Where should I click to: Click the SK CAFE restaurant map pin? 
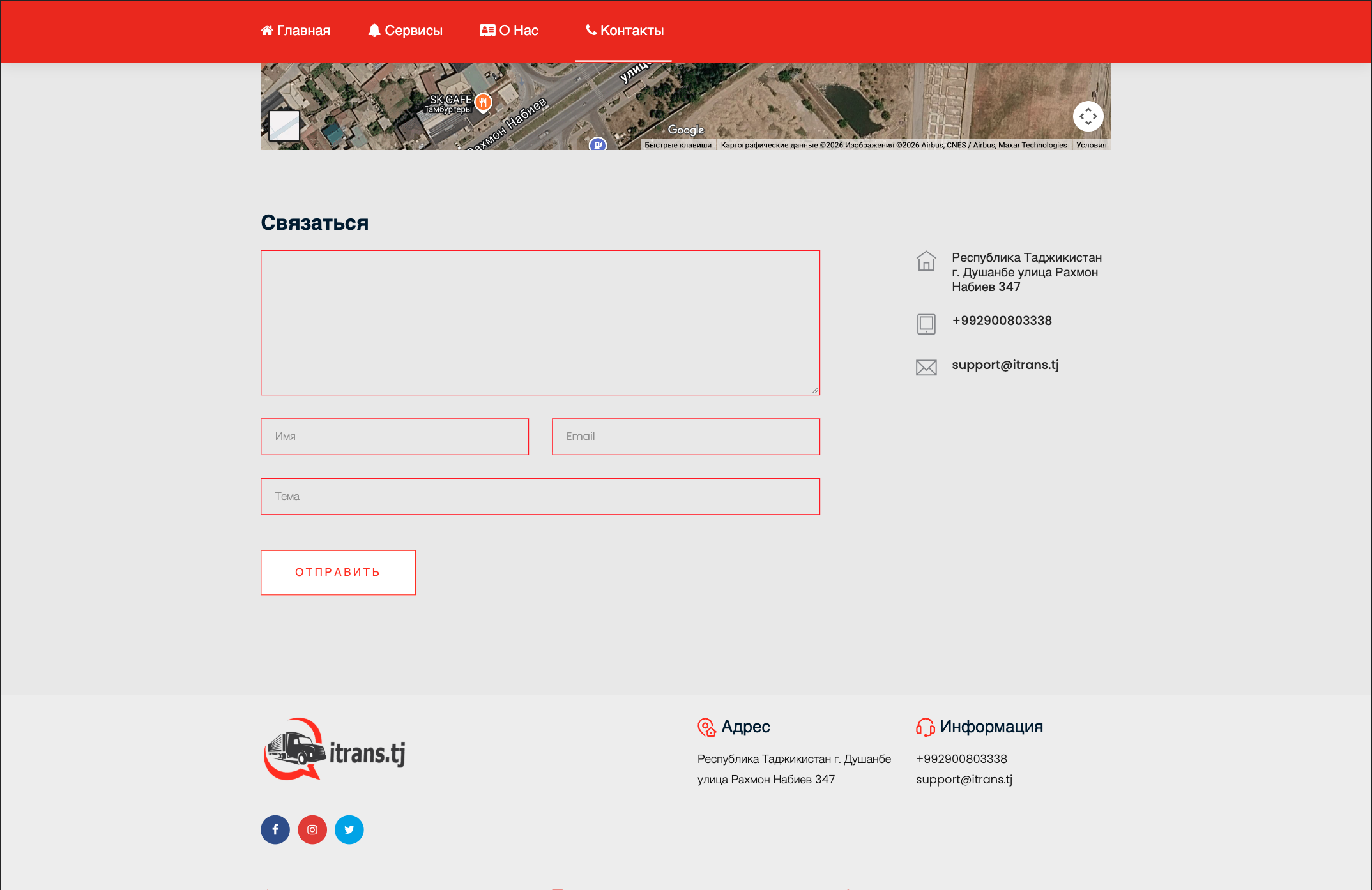click(x=484, y=102)
